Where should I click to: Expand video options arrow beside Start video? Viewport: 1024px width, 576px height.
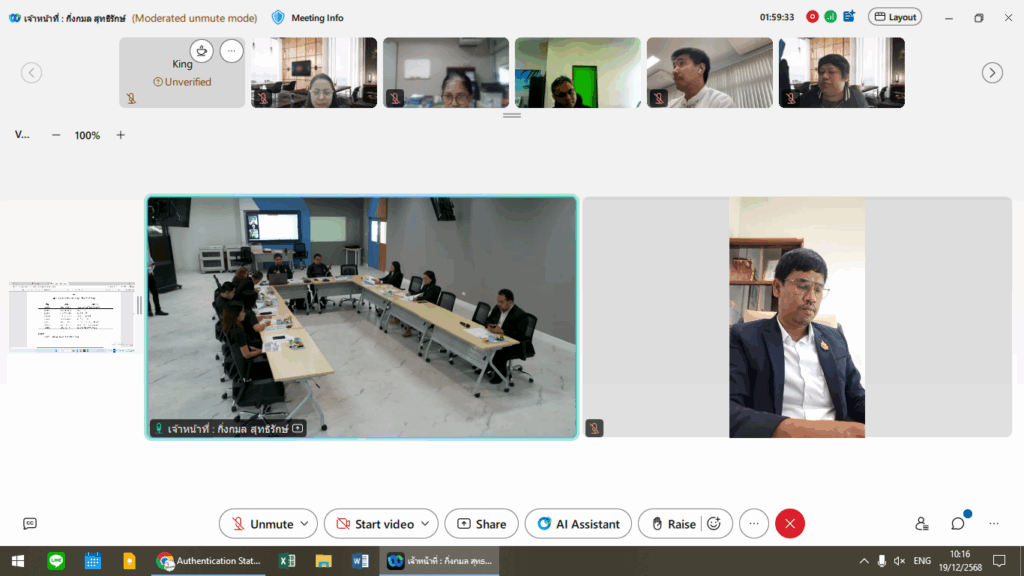point(426,524)
